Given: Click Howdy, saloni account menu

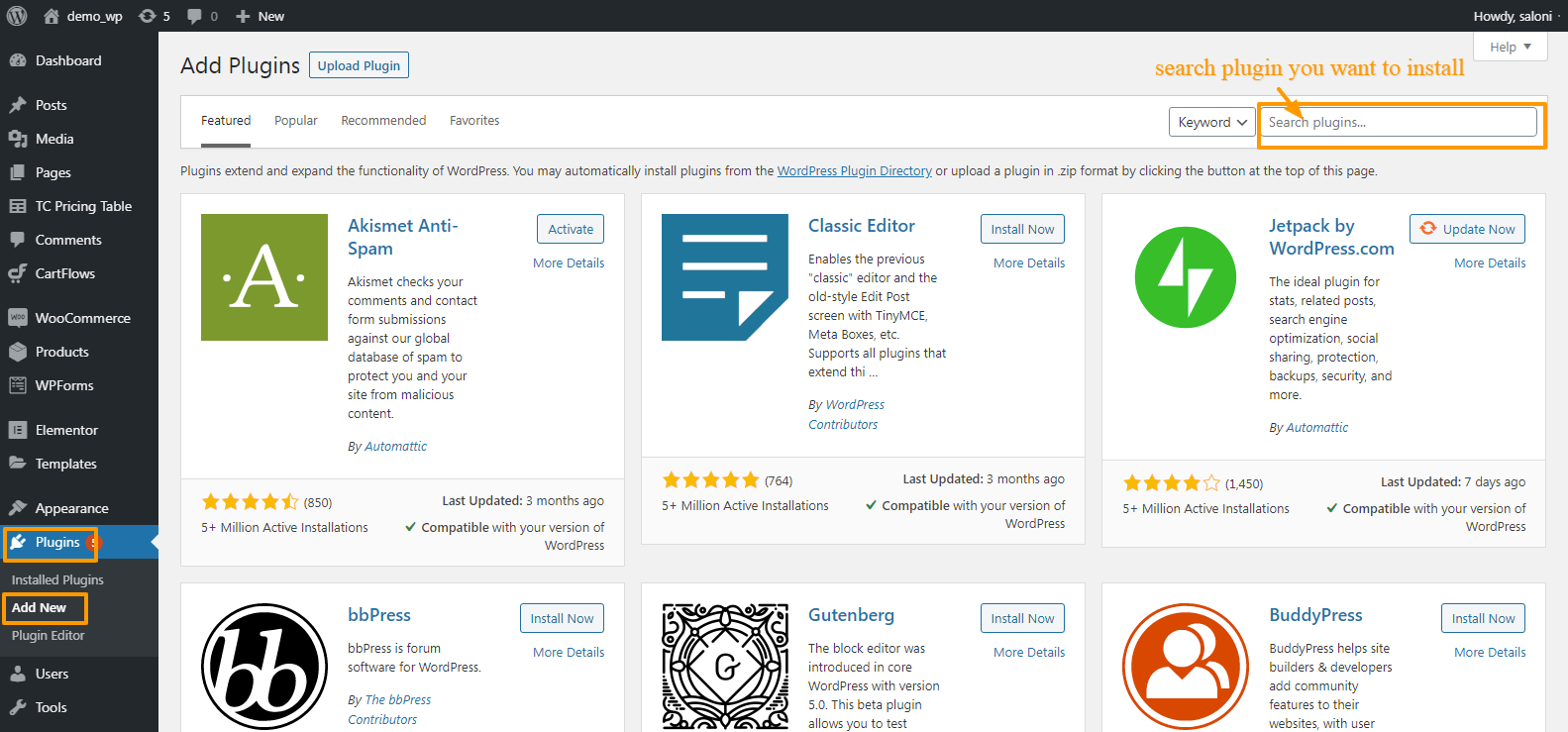Looking at the screenshot, I should (x=1513, y=16).
